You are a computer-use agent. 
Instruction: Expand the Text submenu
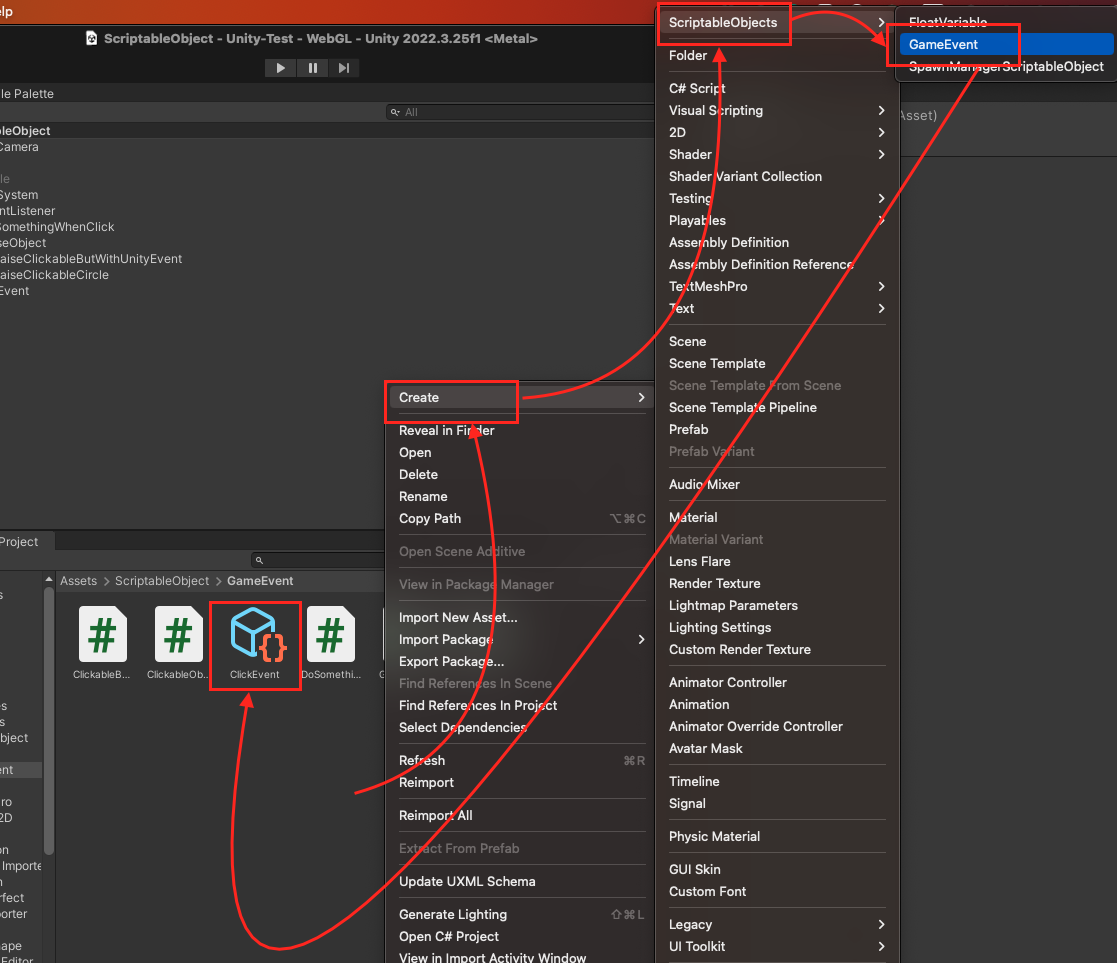[776, 308]
